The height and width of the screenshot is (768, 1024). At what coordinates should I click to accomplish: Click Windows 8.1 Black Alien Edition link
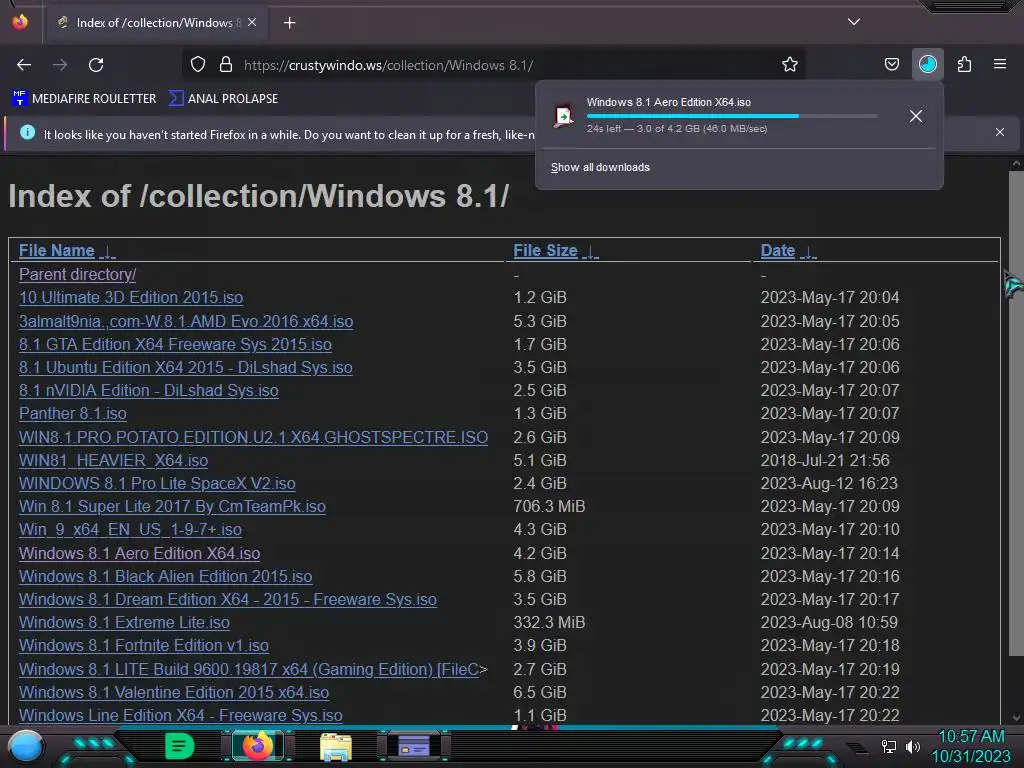[165, 576]
